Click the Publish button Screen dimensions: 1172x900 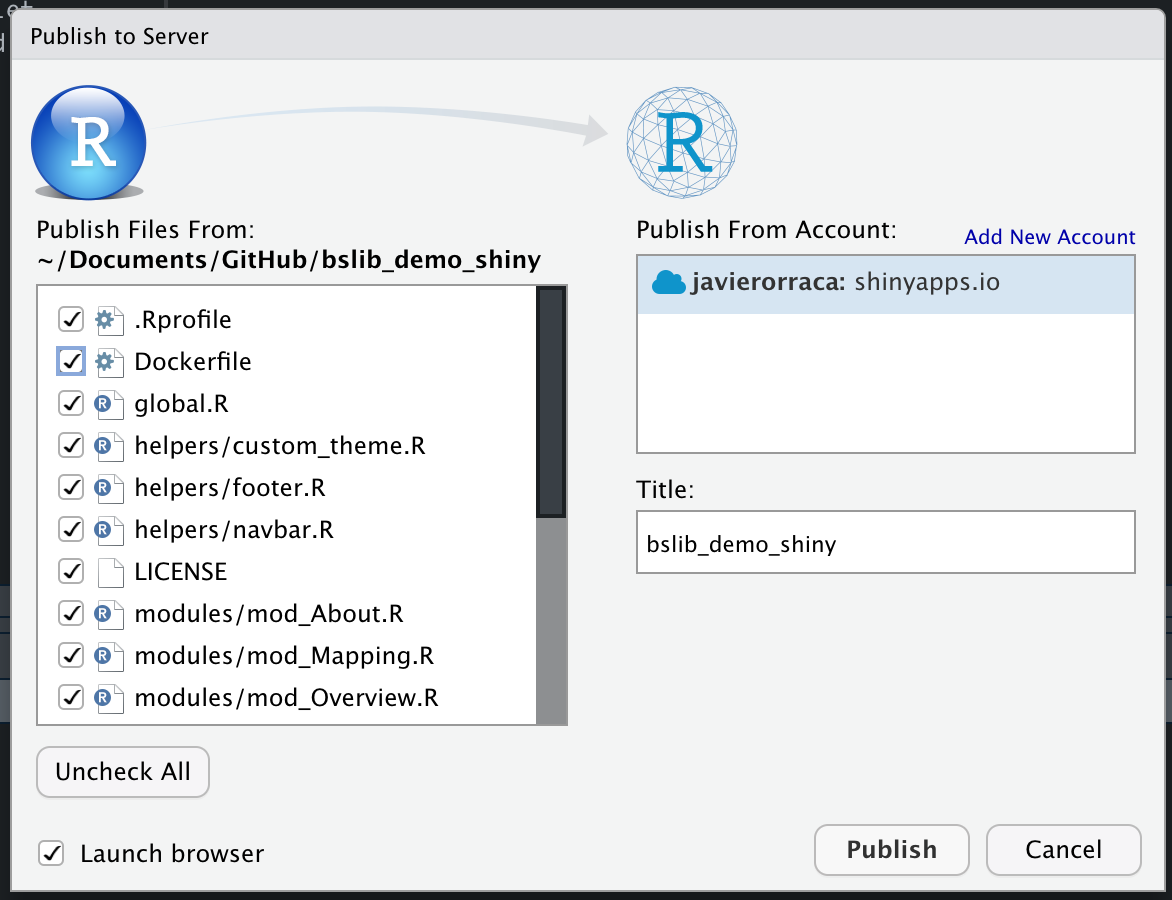point(892,850)
